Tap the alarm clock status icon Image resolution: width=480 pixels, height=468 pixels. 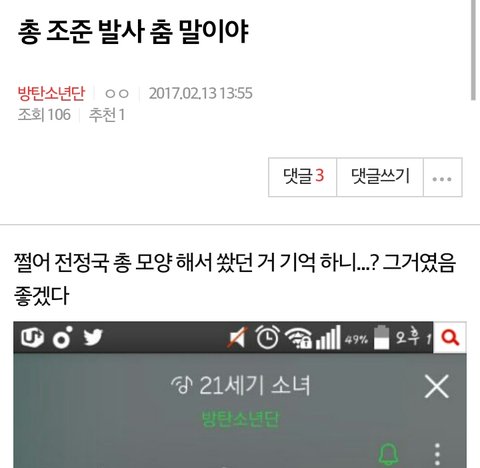point(267,337)
